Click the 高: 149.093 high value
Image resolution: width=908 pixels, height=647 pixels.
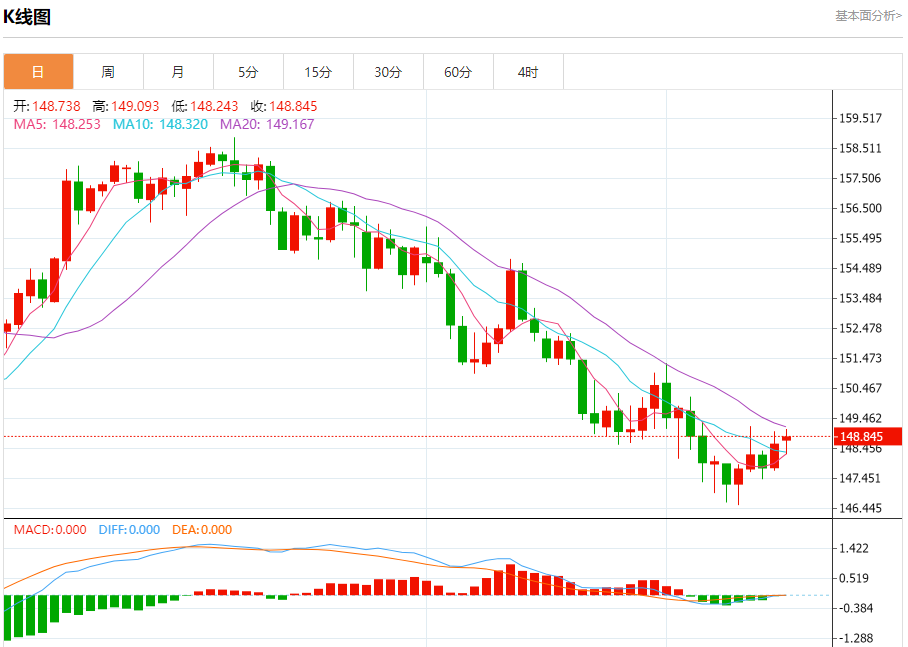tap(126, 106)
